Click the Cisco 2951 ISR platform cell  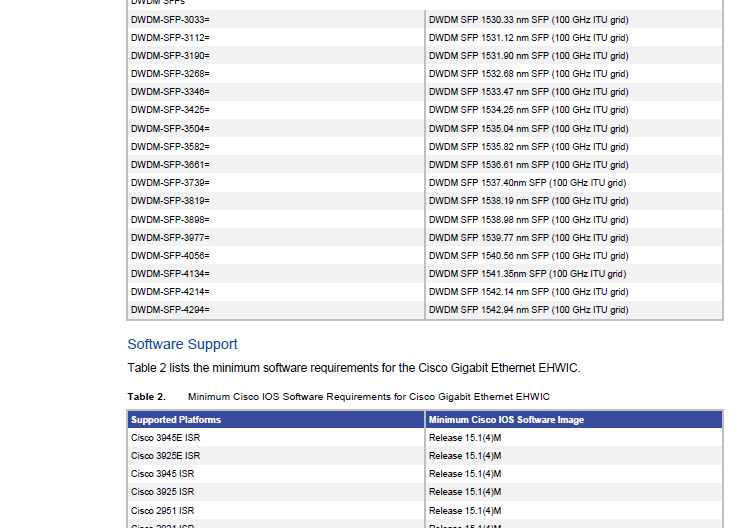[162, 511]
